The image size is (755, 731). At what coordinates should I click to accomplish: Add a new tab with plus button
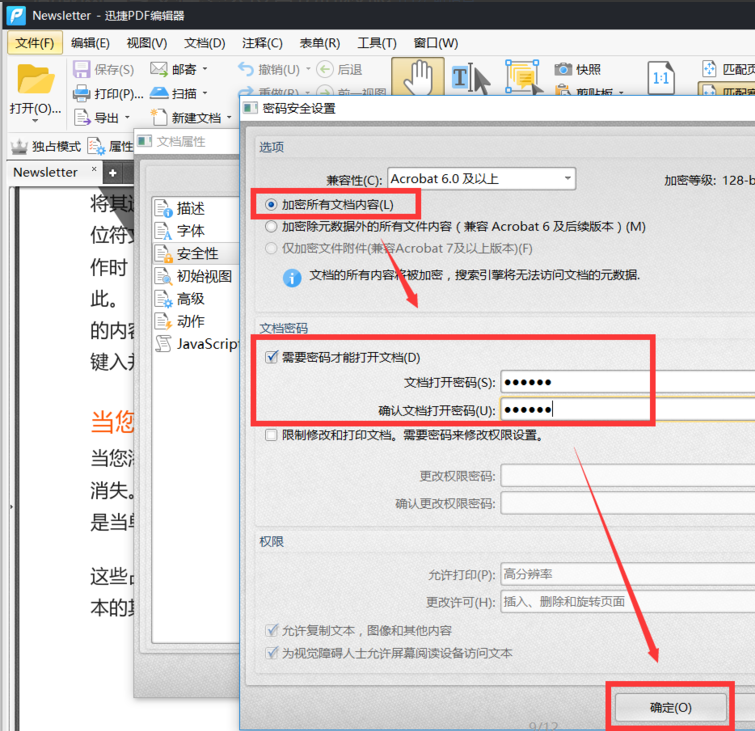coord(112,173)
